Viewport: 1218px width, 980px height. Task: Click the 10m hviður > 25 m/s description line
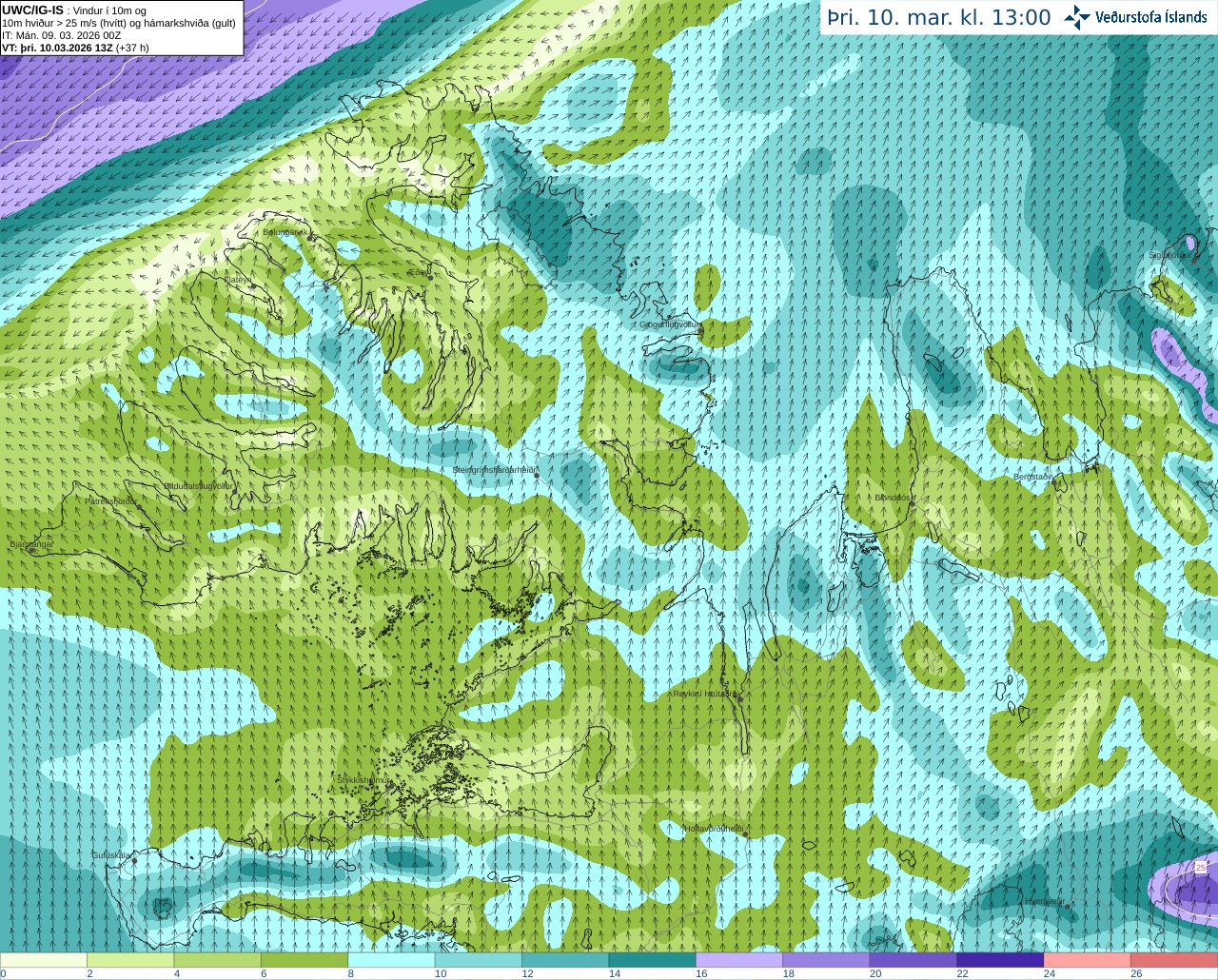pyautogui.click(x=119, y=23)
